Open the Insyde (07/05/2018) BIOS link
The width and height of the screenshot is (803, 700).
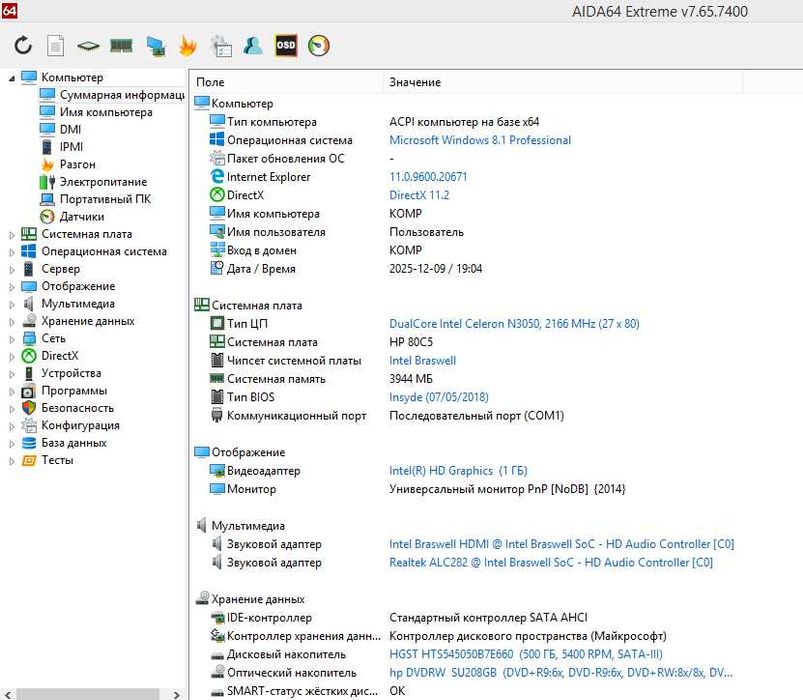point(439,397)
